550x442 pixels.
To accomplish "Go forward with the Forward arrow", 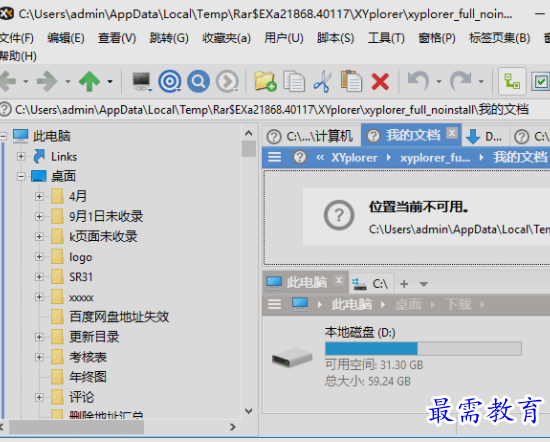I will pos(47,81).
